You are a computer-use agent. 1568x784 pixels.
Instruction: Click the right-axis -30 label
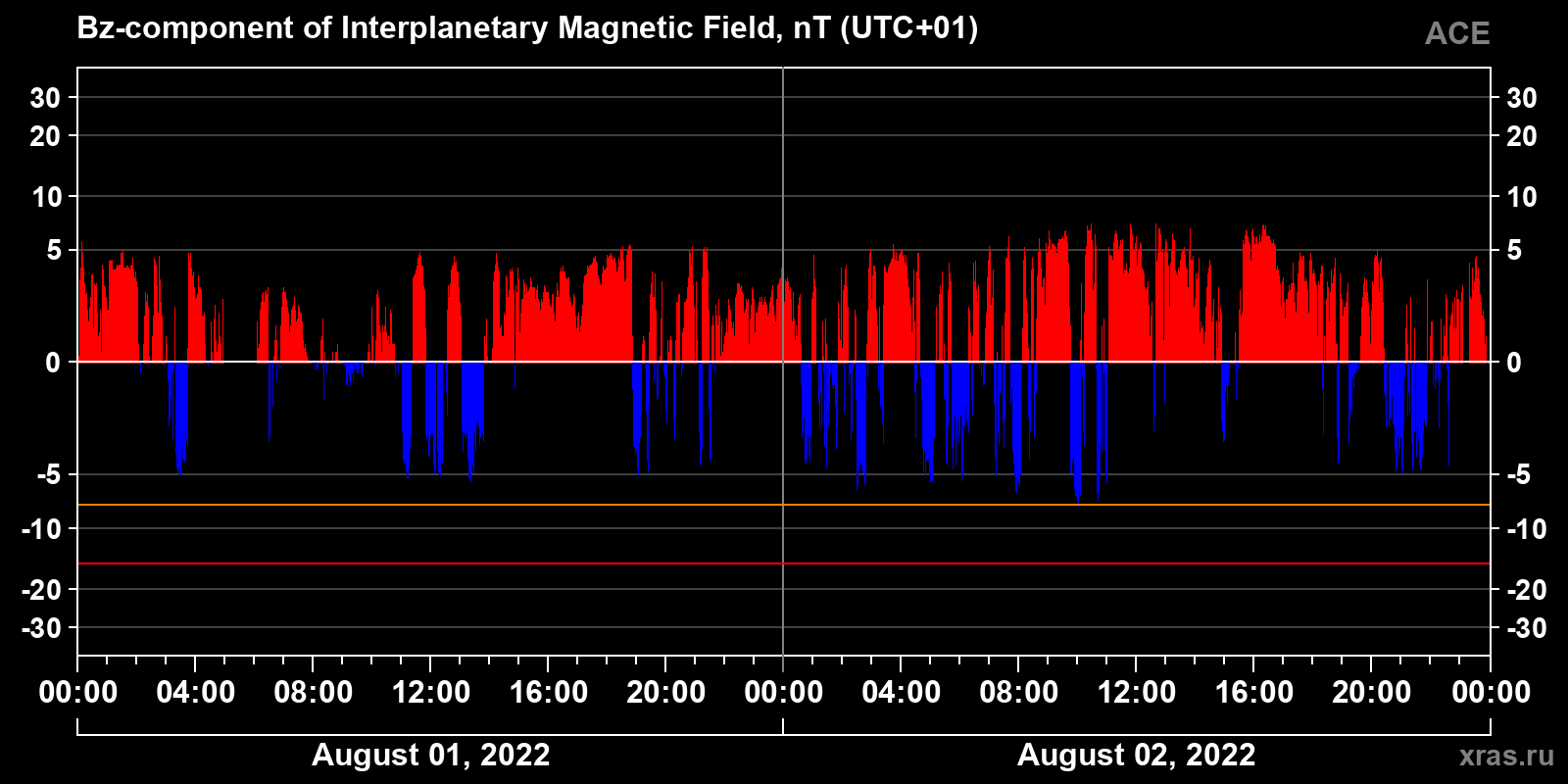(x=1526, y=628)
